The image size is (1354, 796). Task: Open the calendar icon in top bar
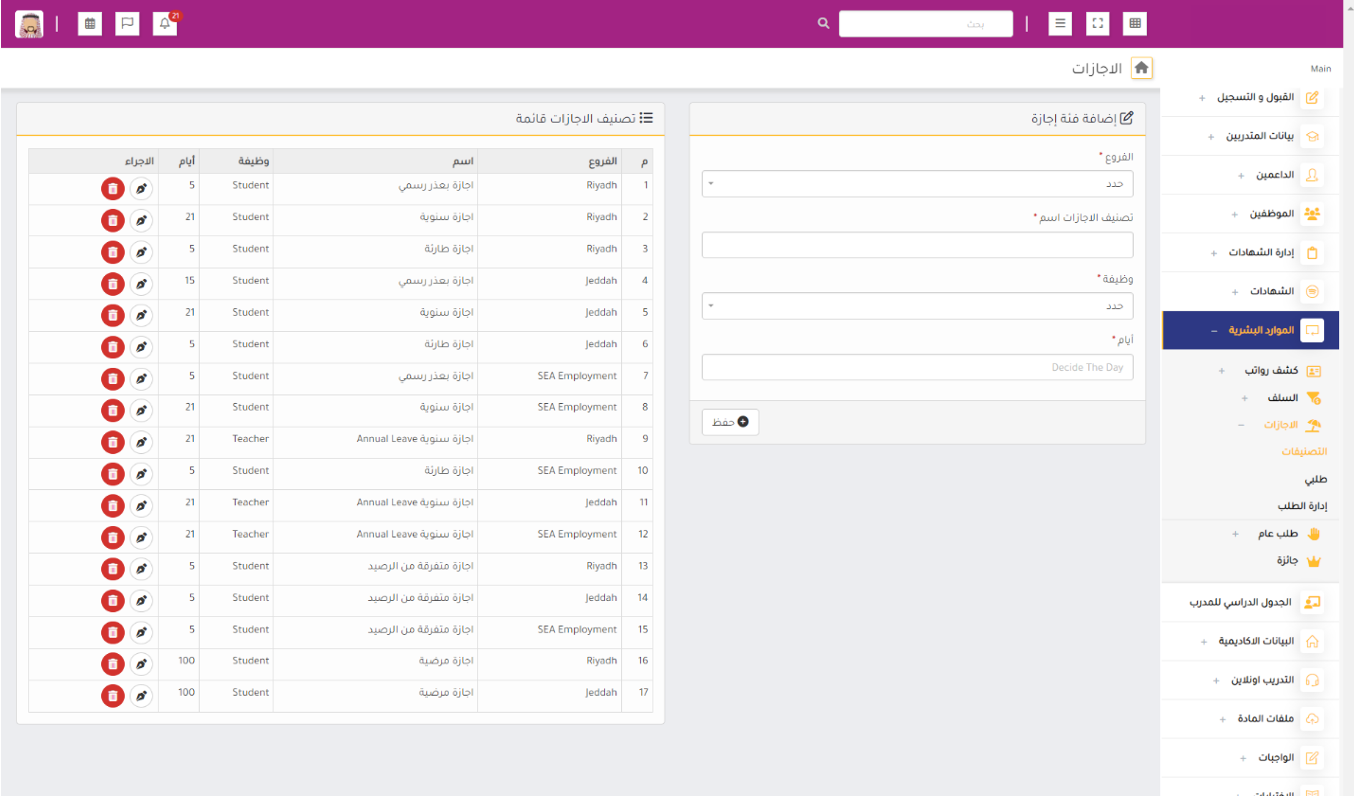pos(90,24)
